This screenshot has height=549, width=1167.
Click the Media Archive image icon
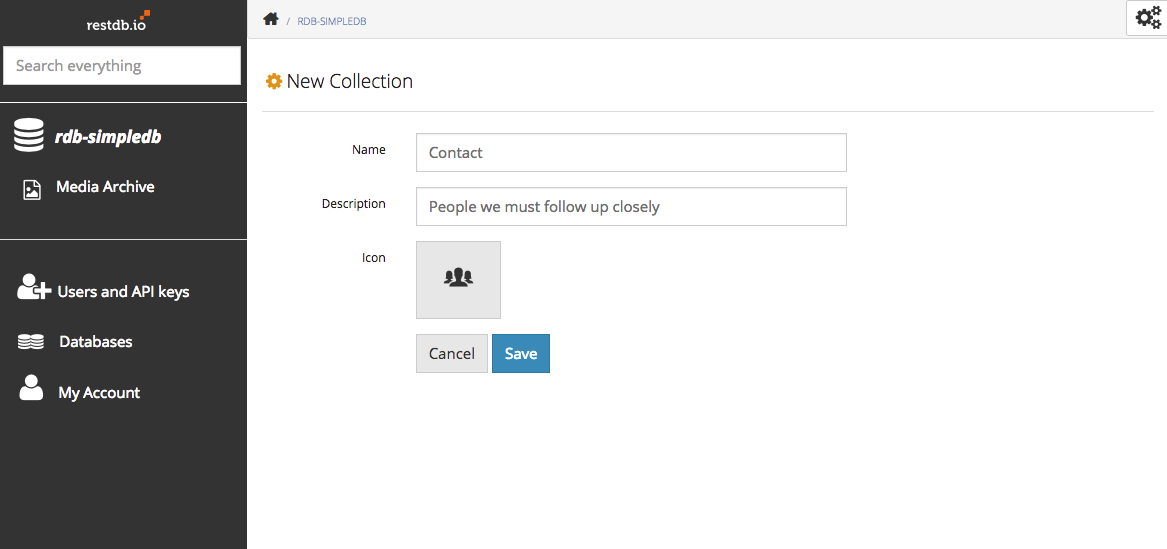(x=32, y=190)
